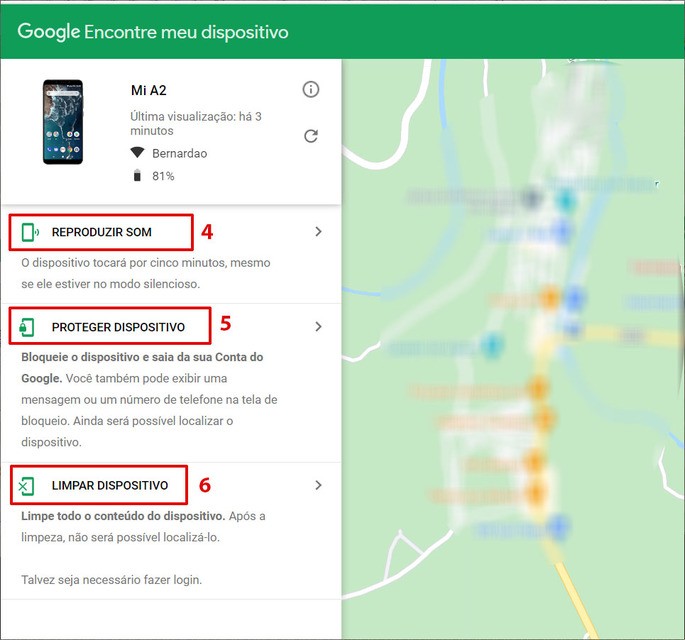This screenshot has width=685, height=640.
Task: Click the 'Bernardao' network name
Action: (179, 153)
